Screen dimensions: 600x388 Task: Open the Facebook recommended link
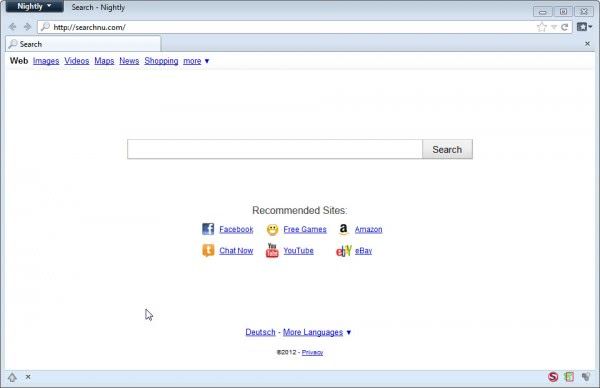pos(236,229)
